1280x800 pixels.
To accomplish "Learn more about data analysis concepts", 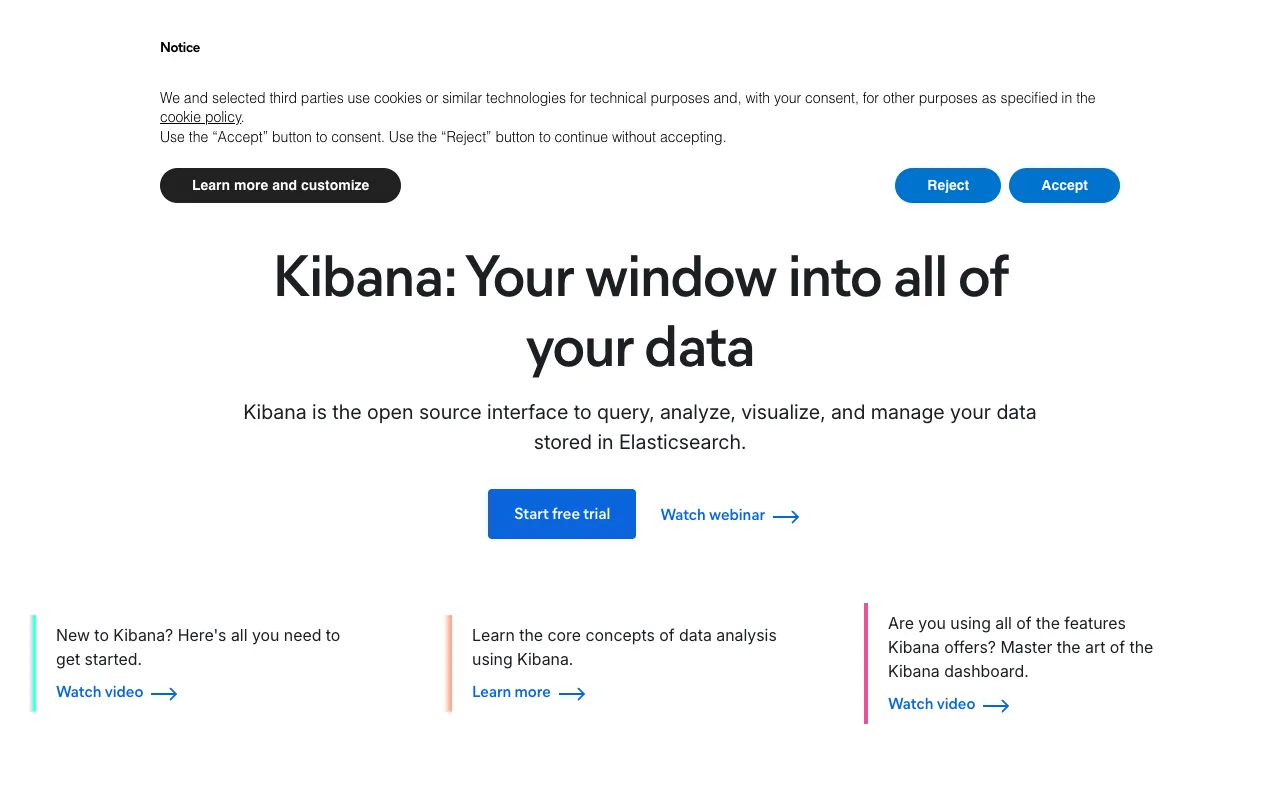I will [x=511, y=692].
